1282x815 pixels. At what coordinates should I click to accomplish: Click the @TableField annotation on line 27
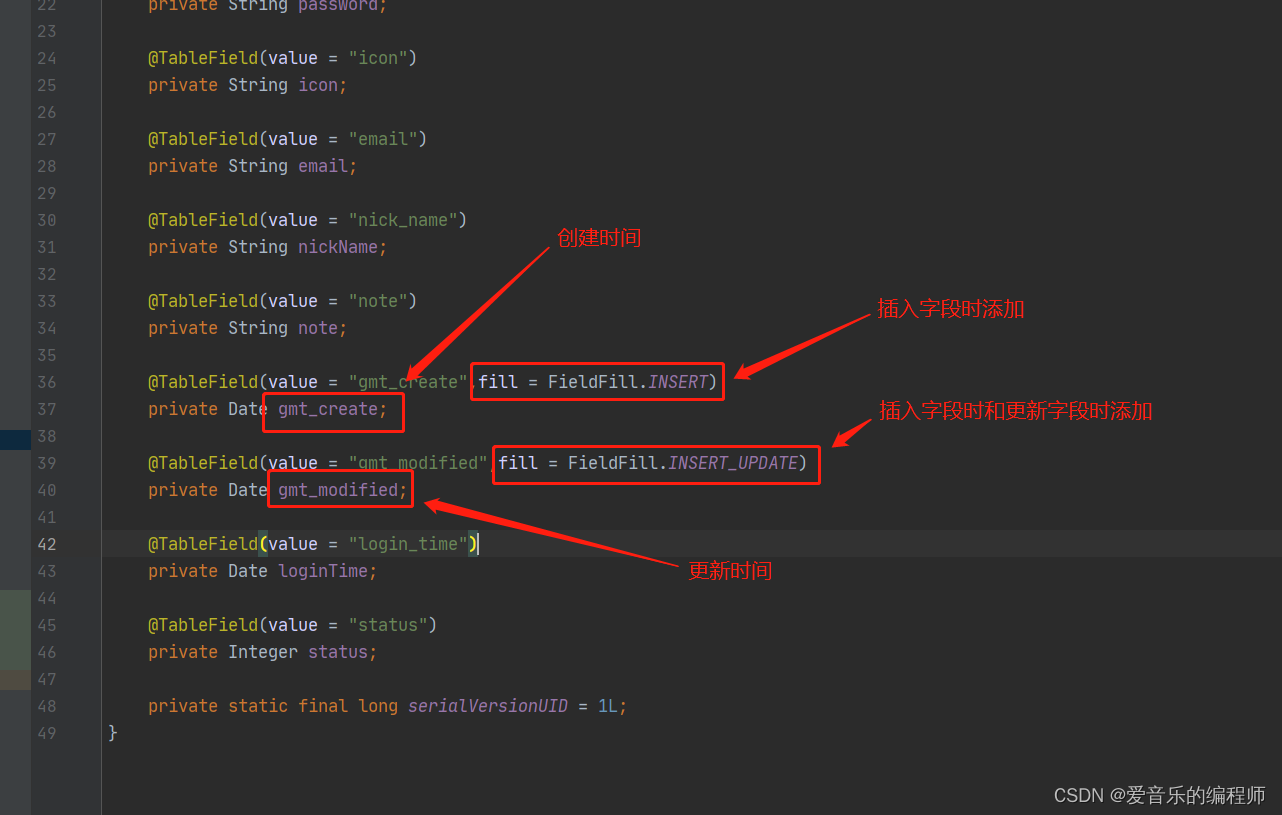pos(203,139)
